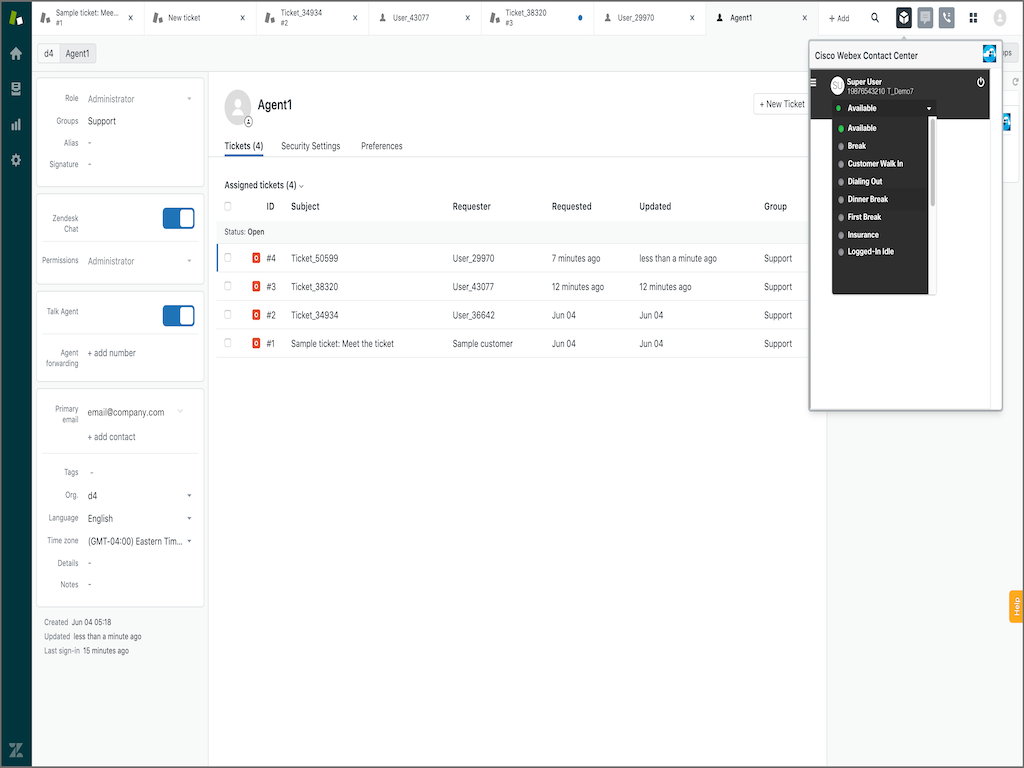Open the Views icon in sidebar
The image size is (1024, 768).
click(15, 89)
